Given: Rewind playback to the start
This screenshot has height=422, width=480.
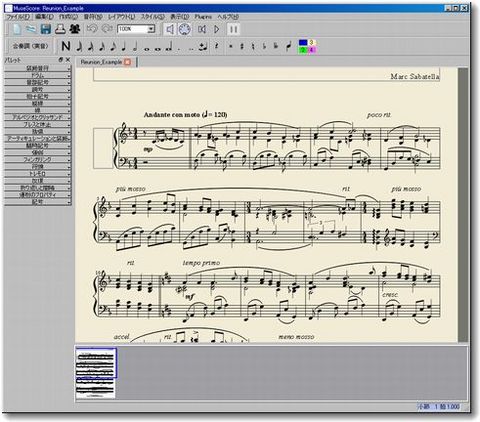Looking at the screenshot, I should click(201, 29).
